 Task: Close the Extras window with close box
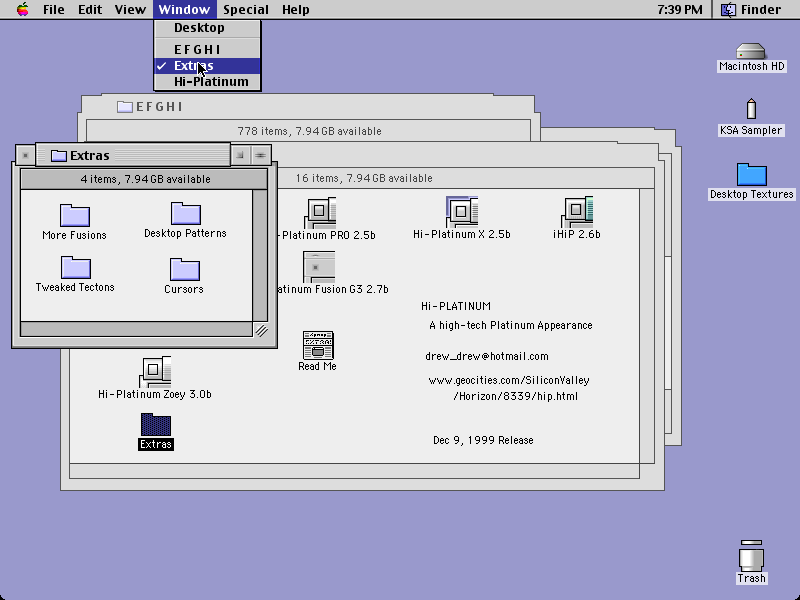[x=25, y=156]
